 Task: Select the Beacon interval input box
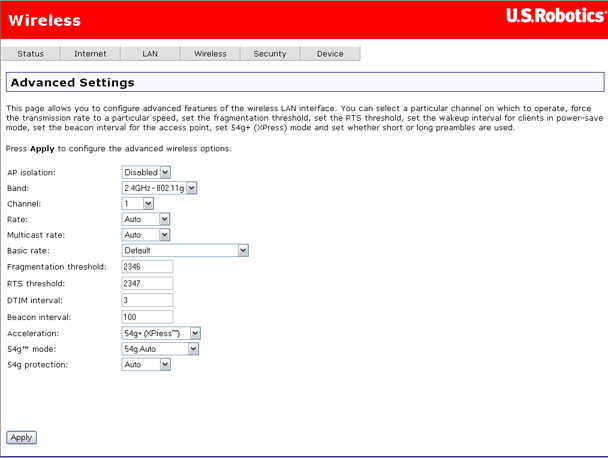[147, 317]
